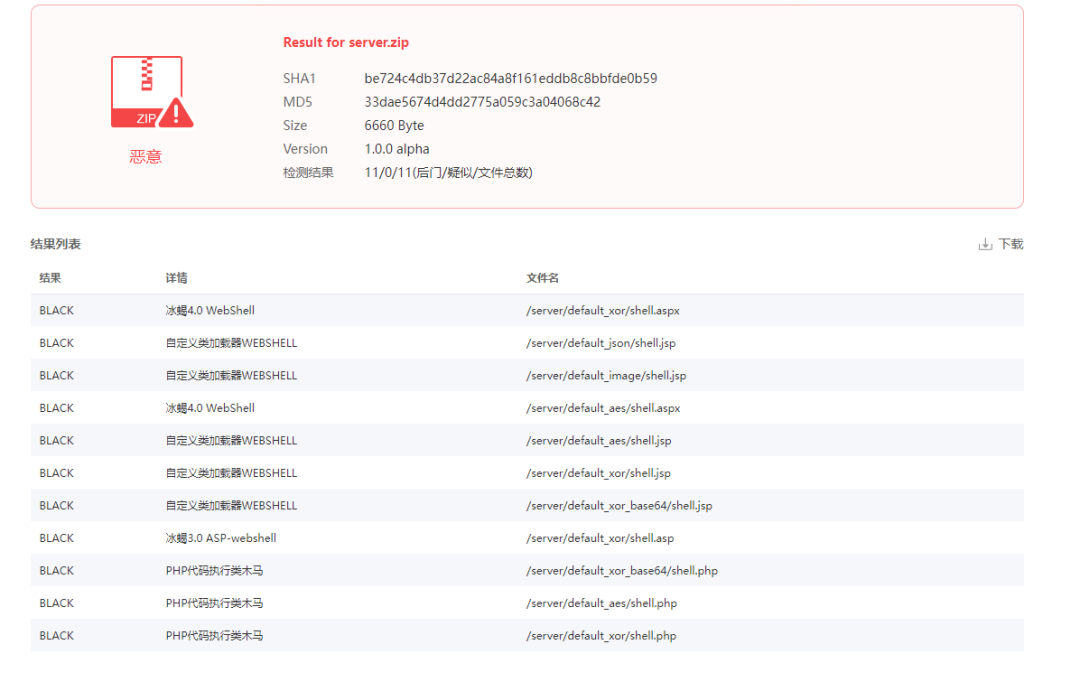The height and width of the screenshot is (682, 1080).
Task: Click '冰蝎3.0 ASP-webshell' detail cell
Action: coord(221,538)
